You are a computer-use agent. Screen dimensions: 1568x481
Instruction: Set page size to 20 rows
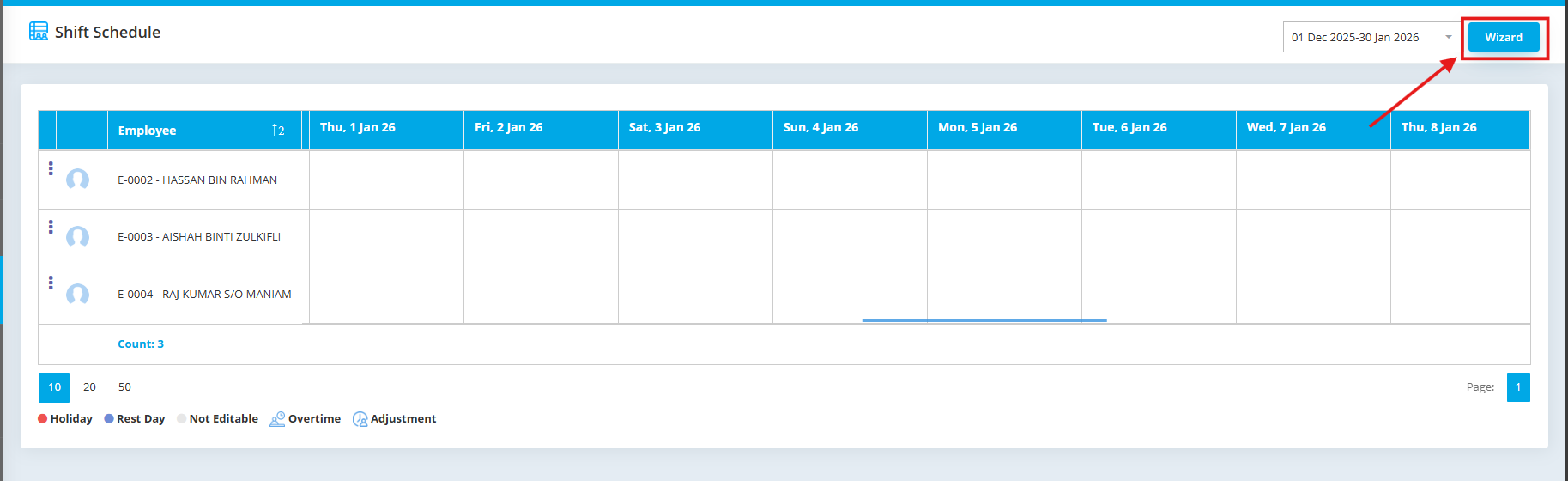click(89, 387)
